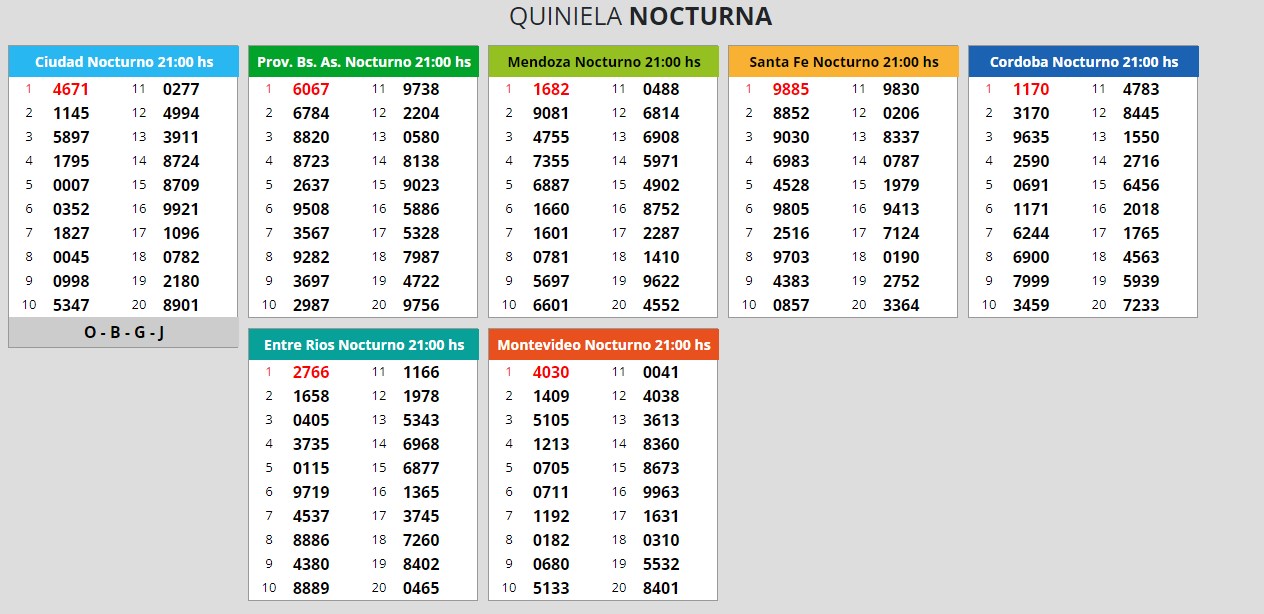Screen dimensions: 1264x614
Task: Click the Ciudad Nocturno 21:00 hs header
Action: (x=123, y=62)
